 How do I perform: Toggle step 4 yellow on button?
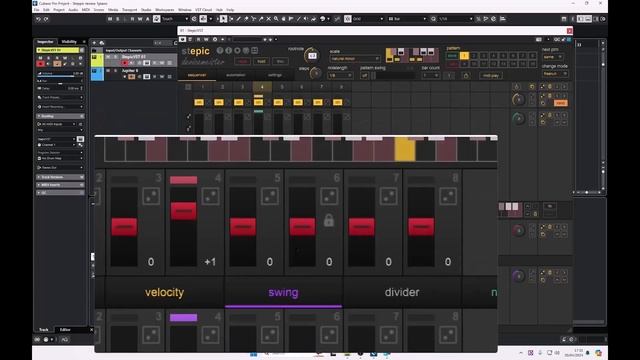[258, 102]
